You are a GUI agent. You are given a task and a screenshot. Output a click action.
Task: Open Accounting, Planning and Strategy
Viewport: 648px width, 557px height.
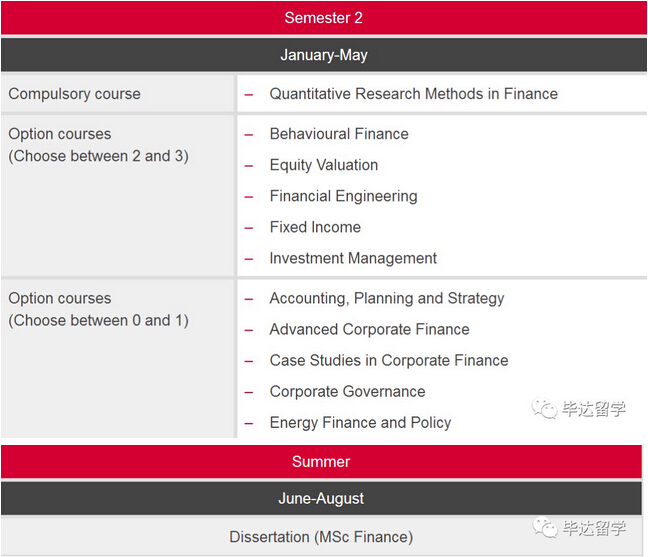[x=387, y=298]
